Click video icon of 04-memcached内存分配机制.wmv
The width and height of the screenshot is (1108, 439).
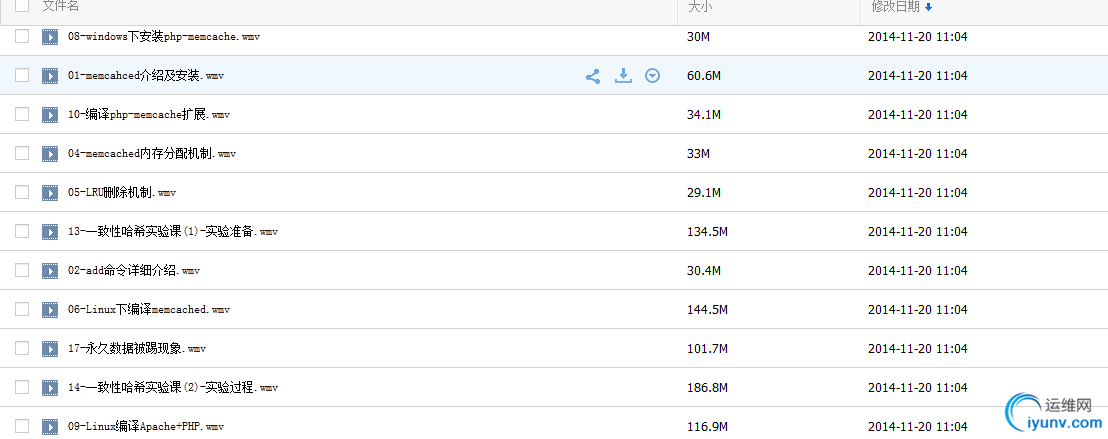pos(49,153)
